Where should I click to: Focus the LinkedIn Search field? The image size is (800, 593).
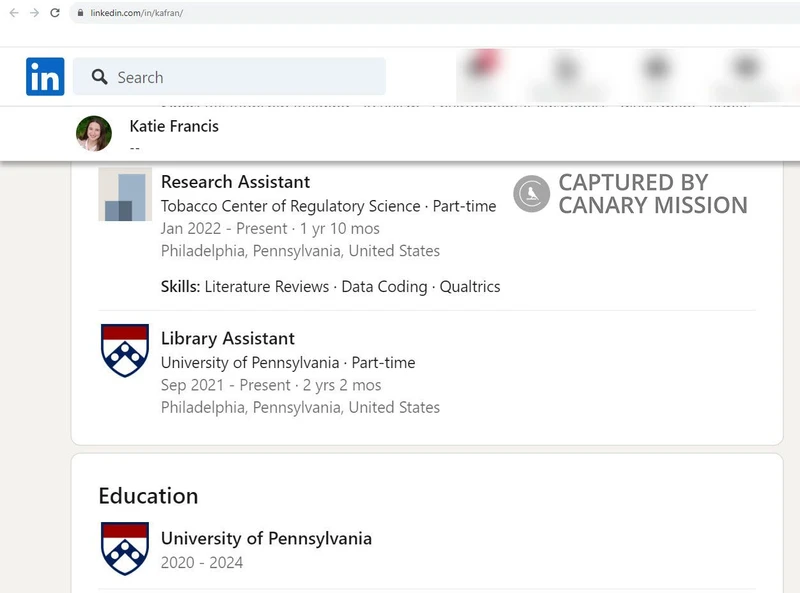pos(229,77)
